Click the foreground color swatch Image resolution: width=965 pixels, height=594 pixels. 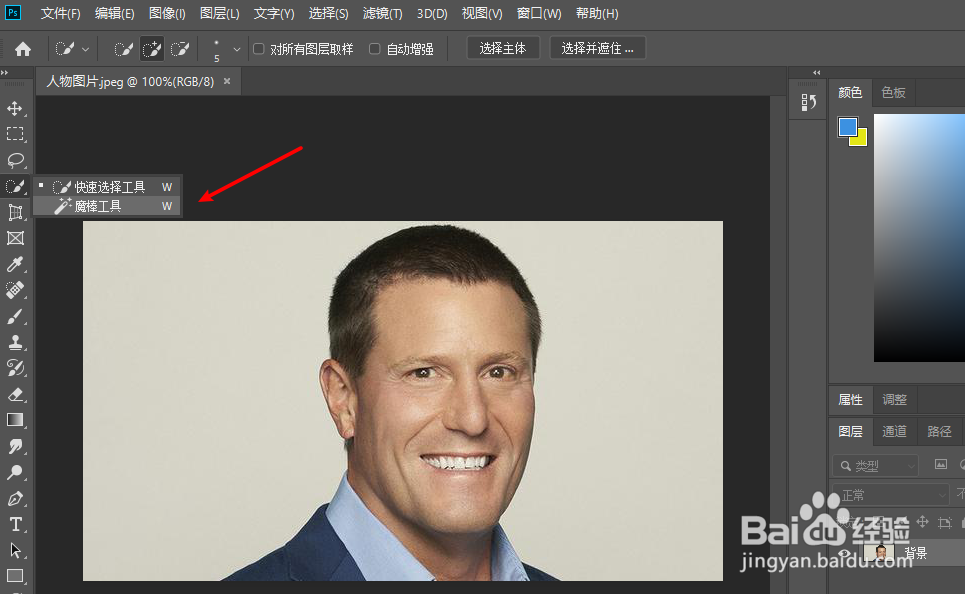[848, 126]
